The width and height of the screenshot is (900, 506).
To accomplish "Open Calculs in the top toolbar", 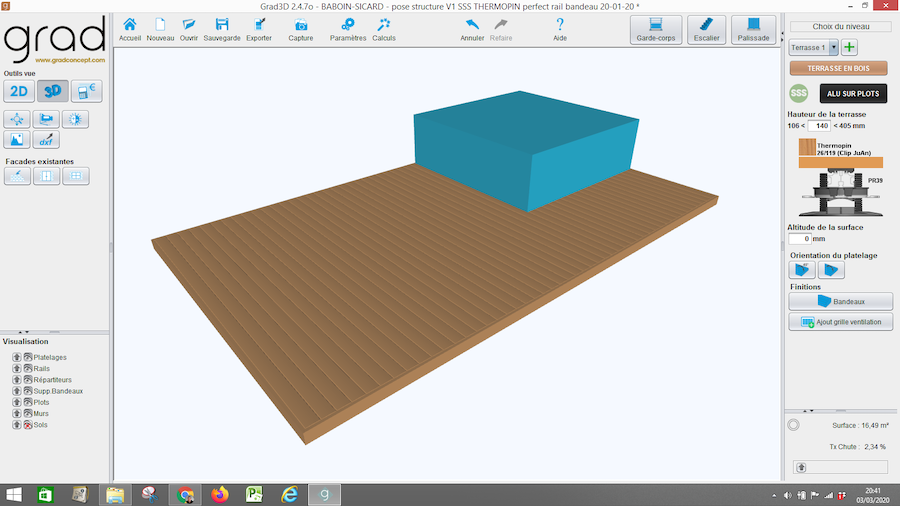I will (x=384, y=28).
